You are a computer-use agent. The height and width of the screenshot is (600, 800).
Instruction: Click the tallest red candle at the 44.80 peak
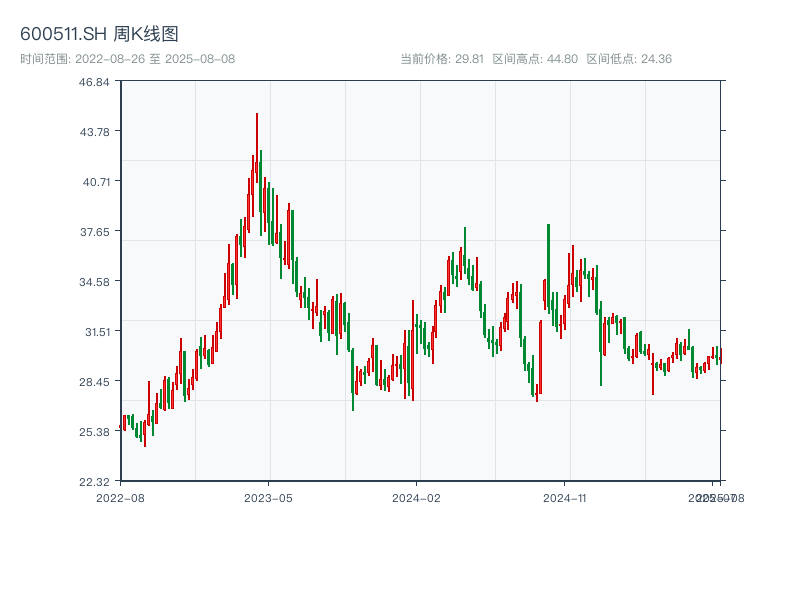(257, 148)
